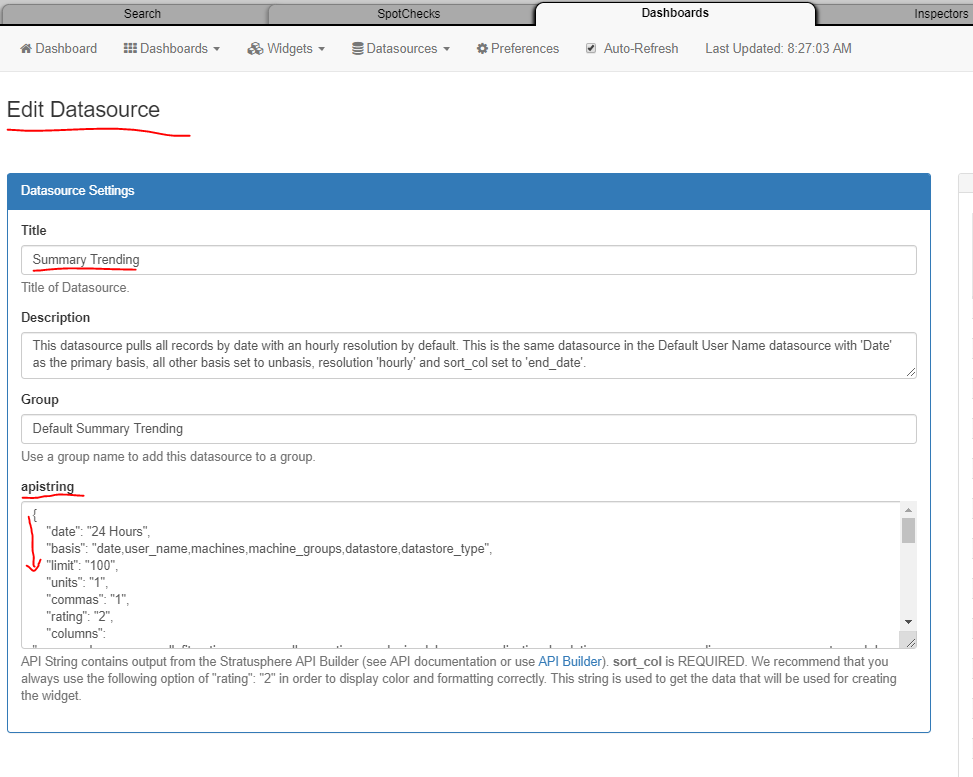
Task: Click inside the Description textarea
Action: tap(469, 355)
